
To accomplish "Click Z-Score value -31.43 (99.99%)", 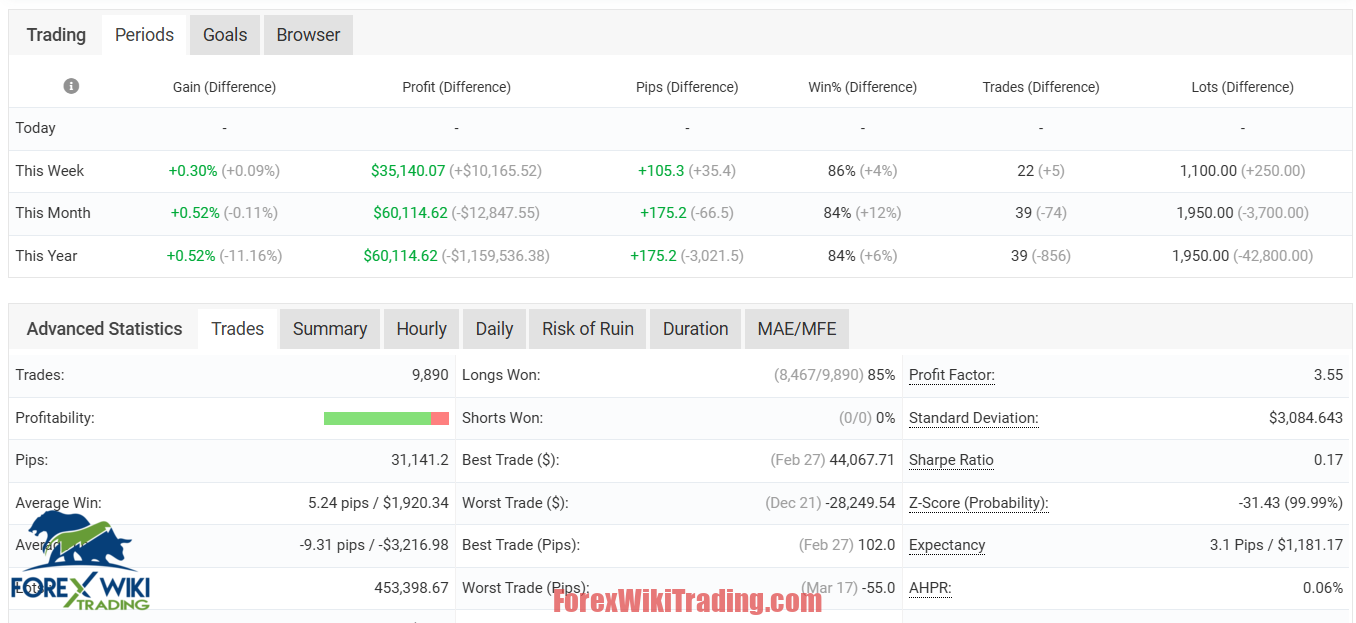I will (1291, 503).
